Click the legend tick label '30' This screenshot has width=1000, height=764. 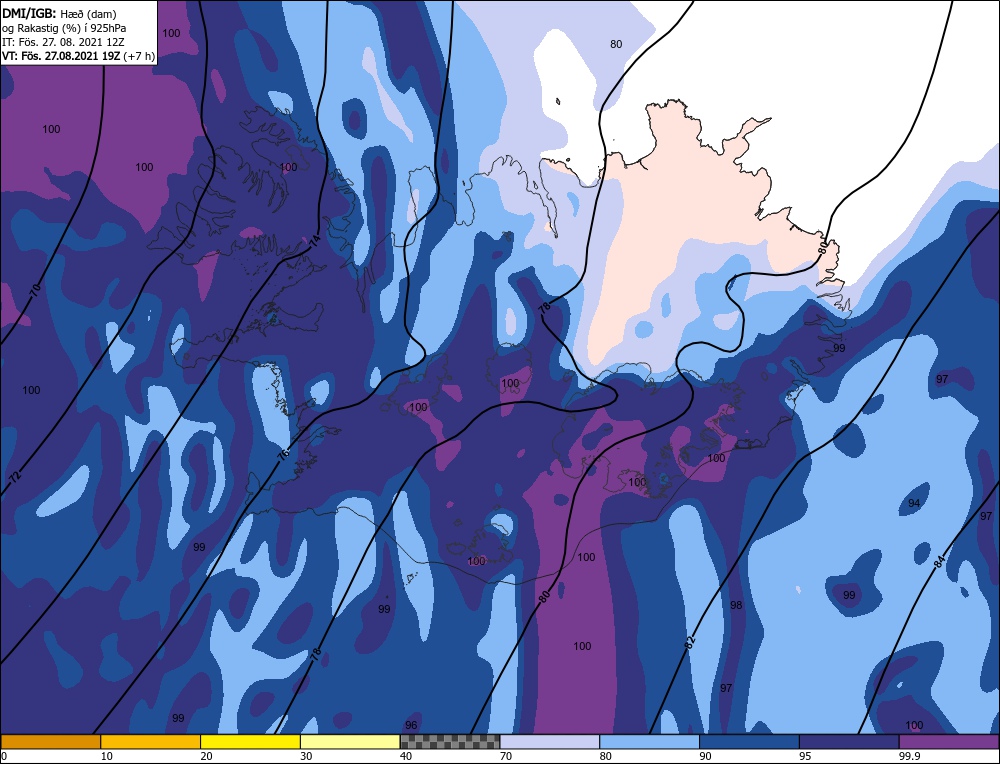click(x=307, y=756)
